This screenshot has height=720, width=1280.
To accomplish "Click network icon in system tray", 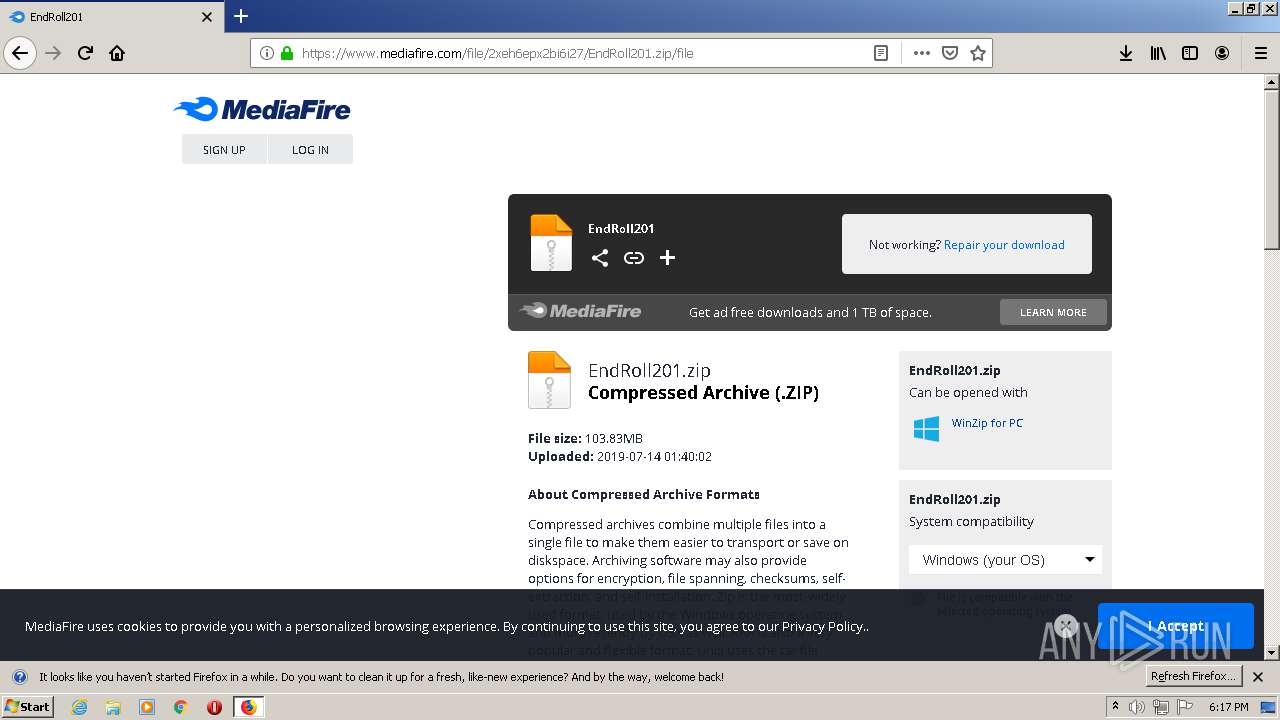I will click(1160, 707).
